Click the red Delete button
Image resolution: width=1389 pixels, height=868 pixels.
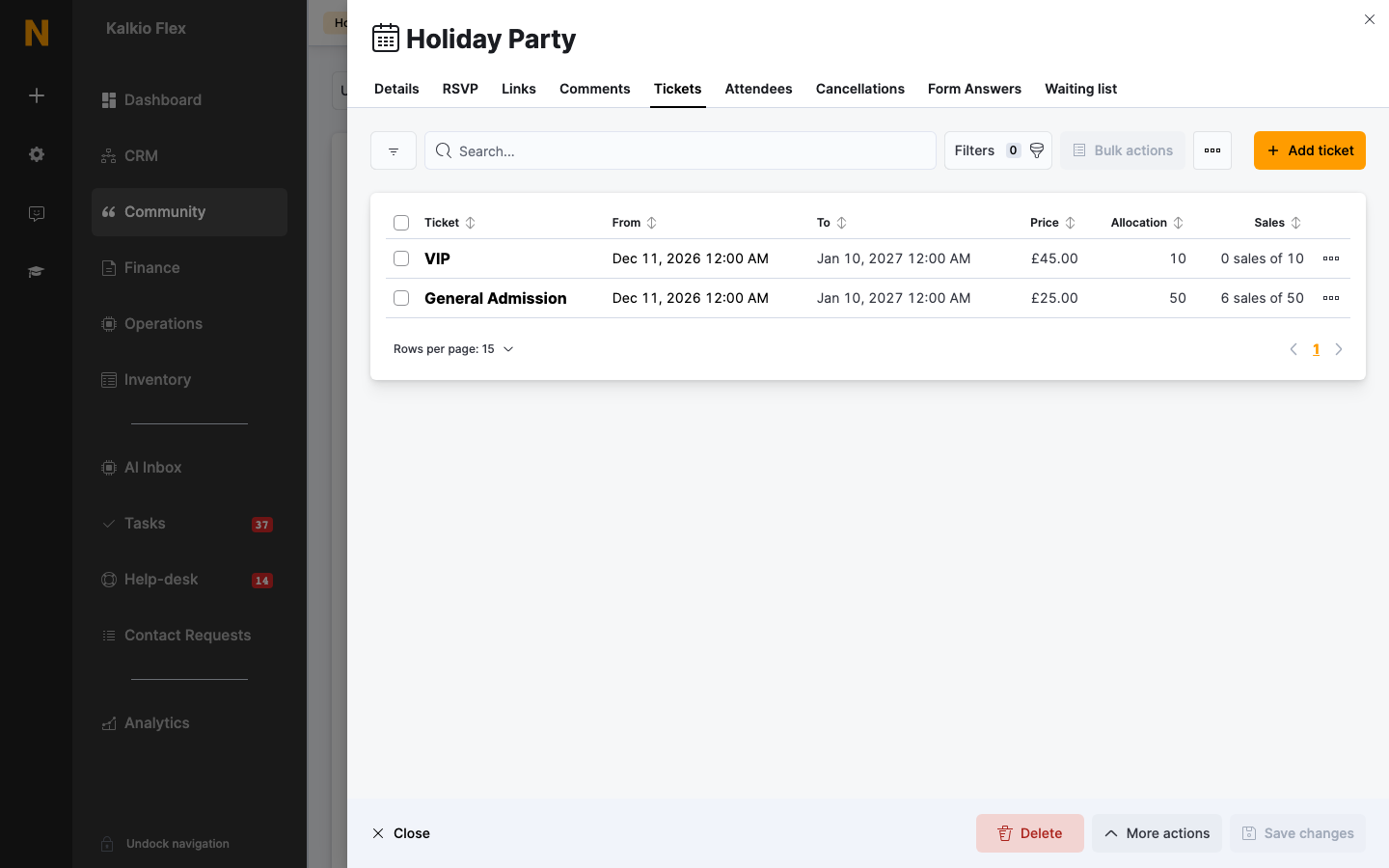click(1030, 833)
